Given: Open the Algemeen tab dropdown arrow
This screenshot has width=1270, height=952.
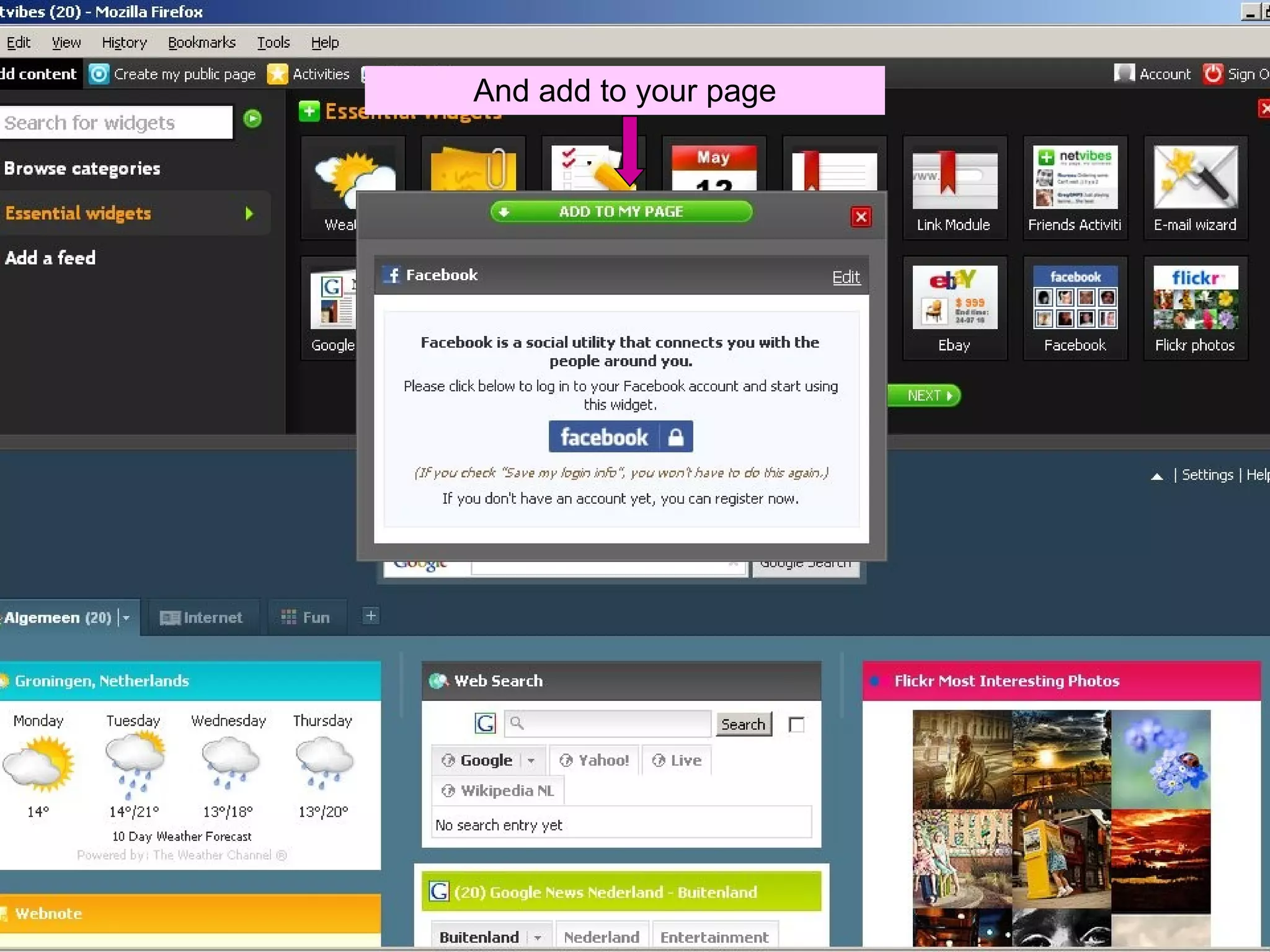Looking at the screenshot, I should (127, 618).
